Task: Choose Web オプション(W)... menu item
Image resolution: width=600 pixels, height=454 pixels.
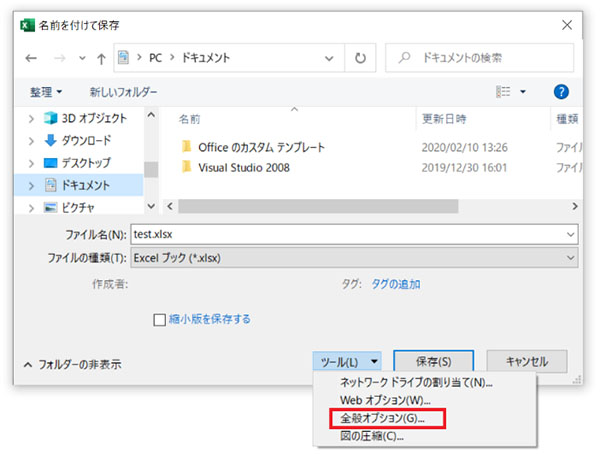Action: 385,400
